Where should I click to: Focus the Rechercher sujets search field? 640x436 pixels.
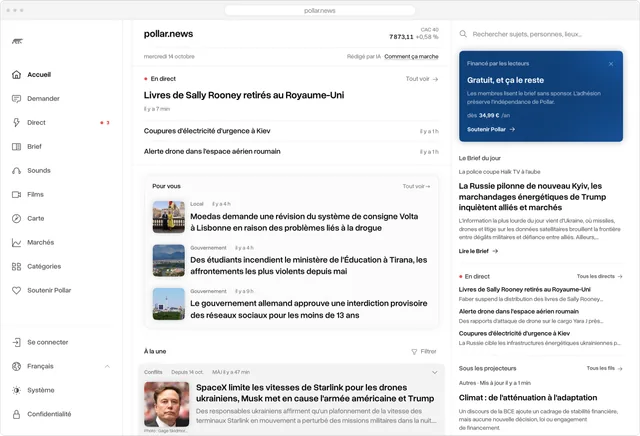[541, 34]
